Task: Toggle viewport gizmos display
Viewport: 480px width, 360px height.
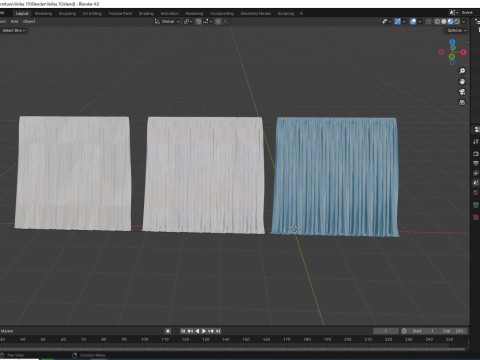Action: coord(397,21)
